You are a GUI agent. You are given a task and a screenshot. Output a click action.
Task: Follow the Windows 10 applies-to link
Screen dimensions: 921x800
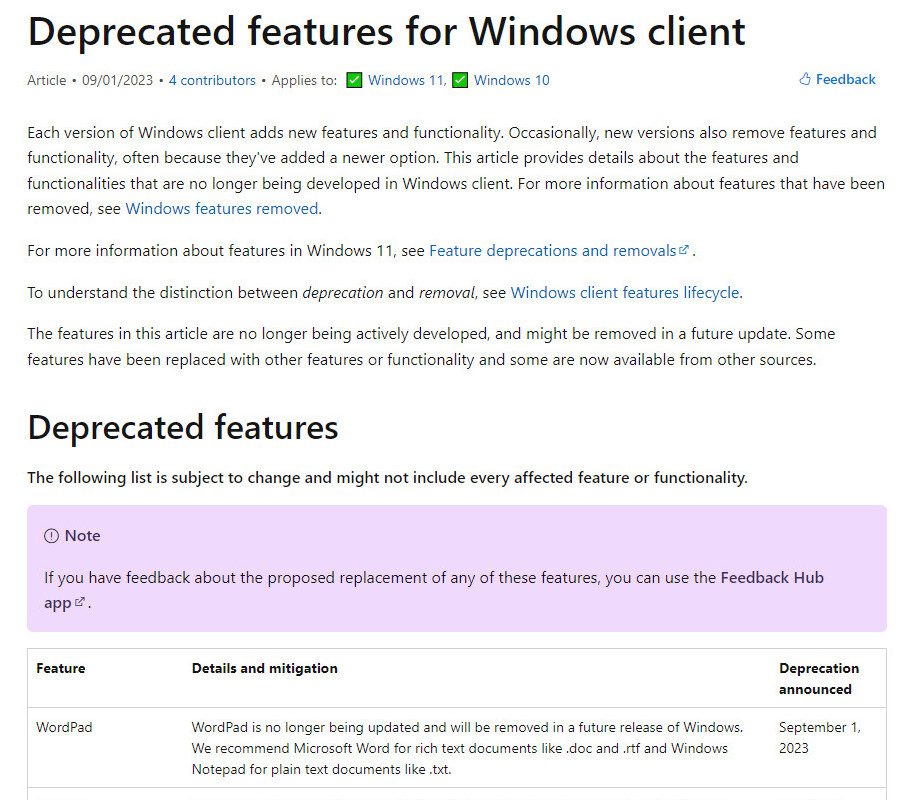[511, 80]
